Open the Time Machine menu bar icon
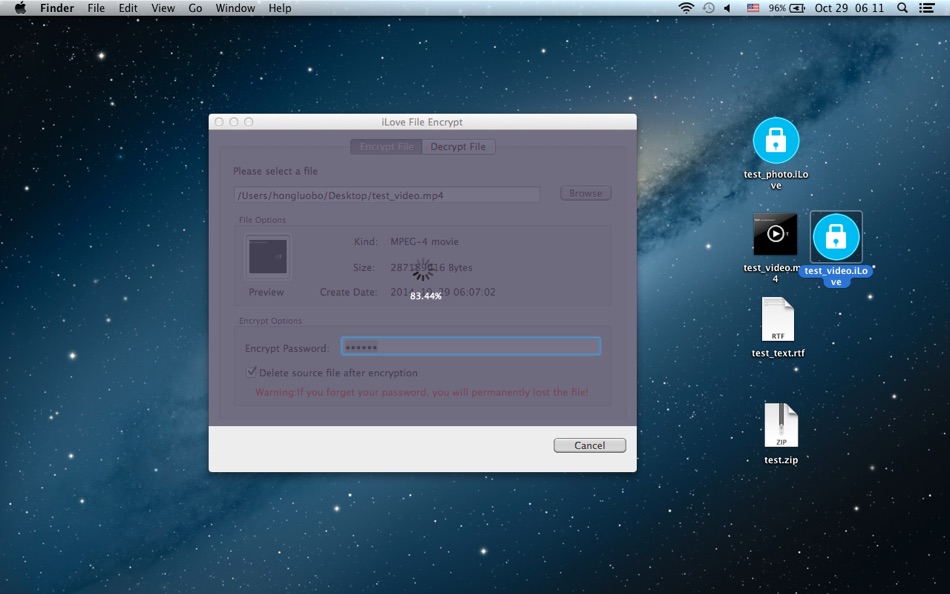The height and width of the screenshot is (594, 950). (708, 8)
